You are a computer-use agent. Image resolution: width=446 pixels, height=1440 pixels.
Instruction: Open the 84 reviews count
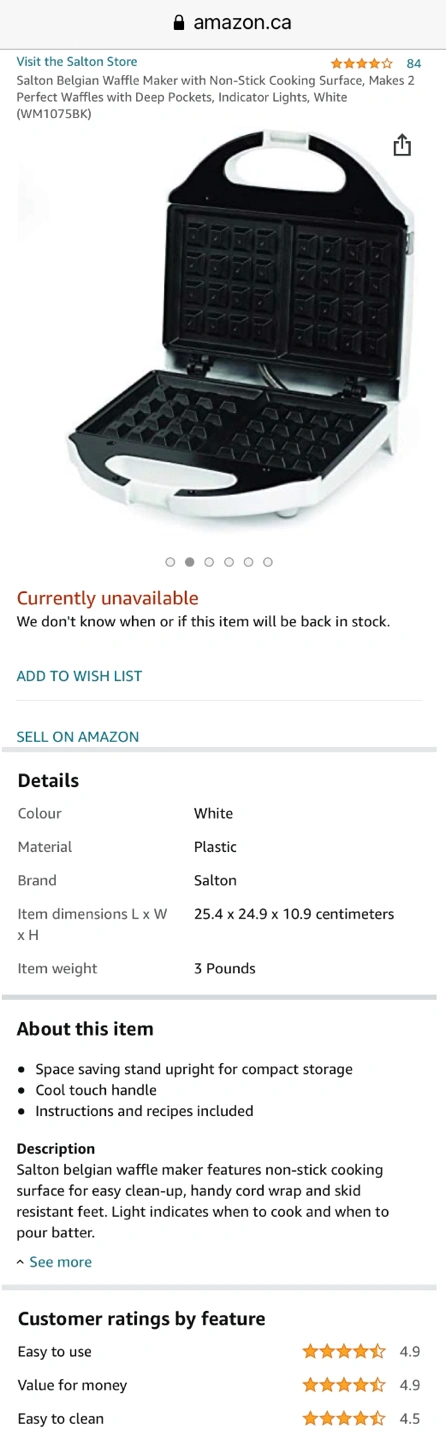[414, 63]
